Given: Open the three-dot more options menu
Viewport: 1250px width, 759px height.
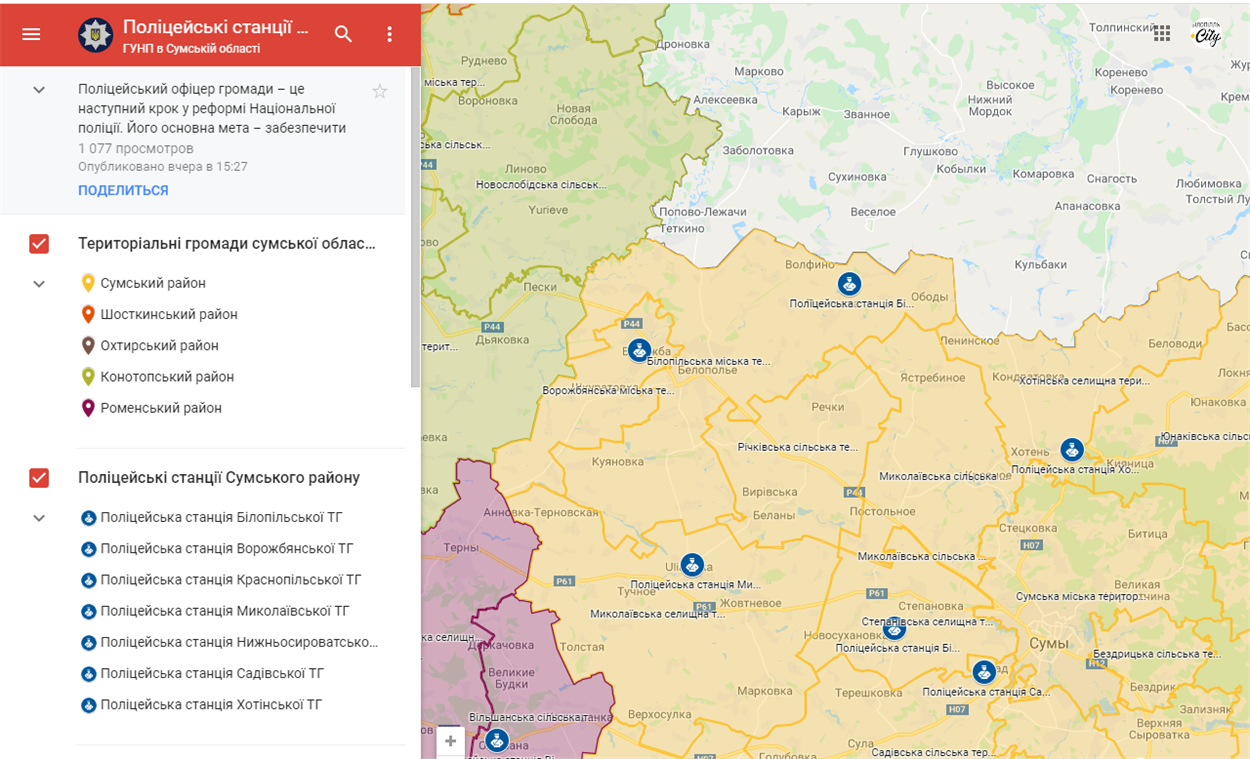Looking at the screenshot, I should tap(390, 34).
